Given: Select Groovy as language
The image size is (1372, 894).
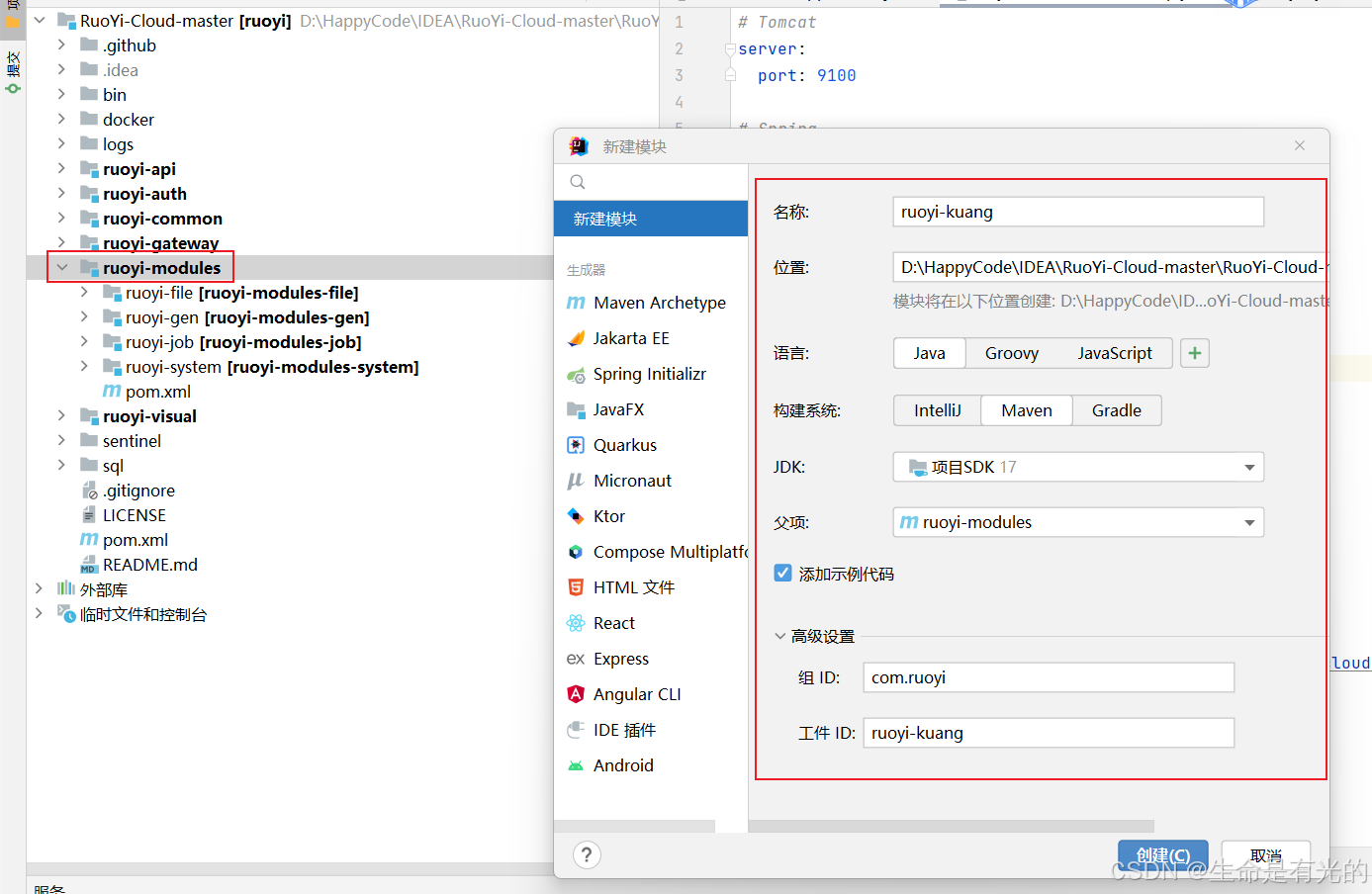Looking at the screenshot, I should point(1012,353).
